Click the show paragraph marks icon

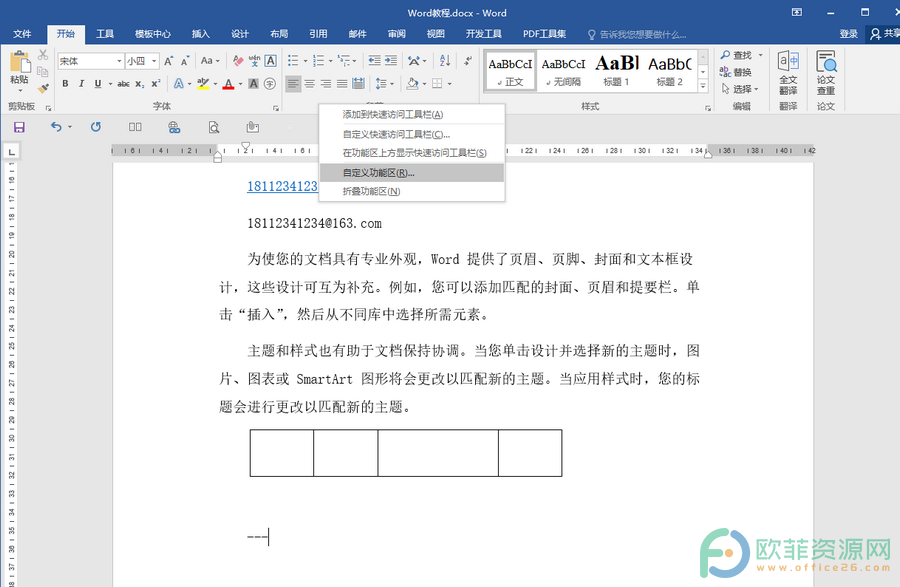(468, 60)
